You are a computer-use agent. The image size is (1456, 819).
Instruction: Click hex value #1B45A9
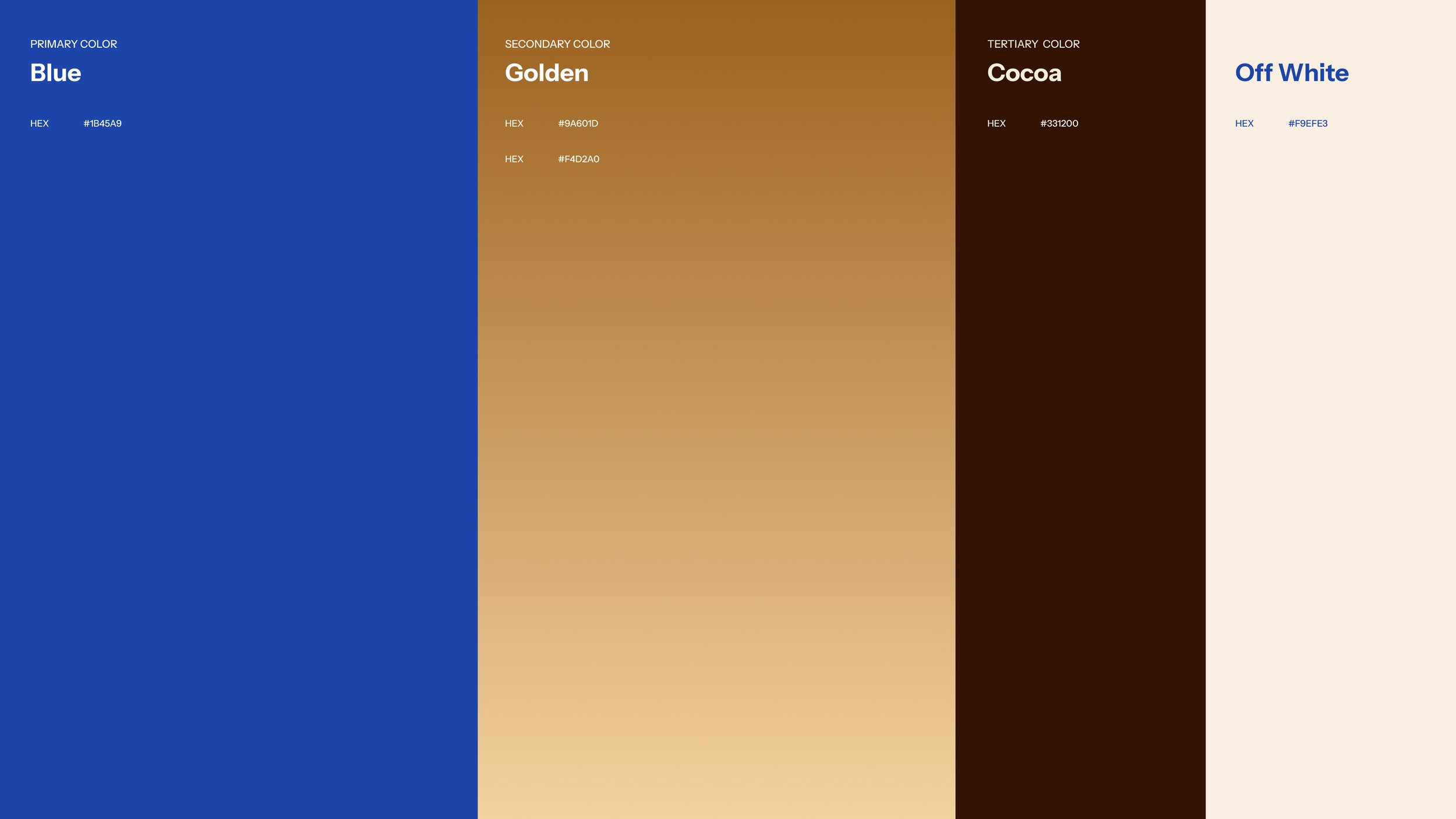[x=103, y=123]
